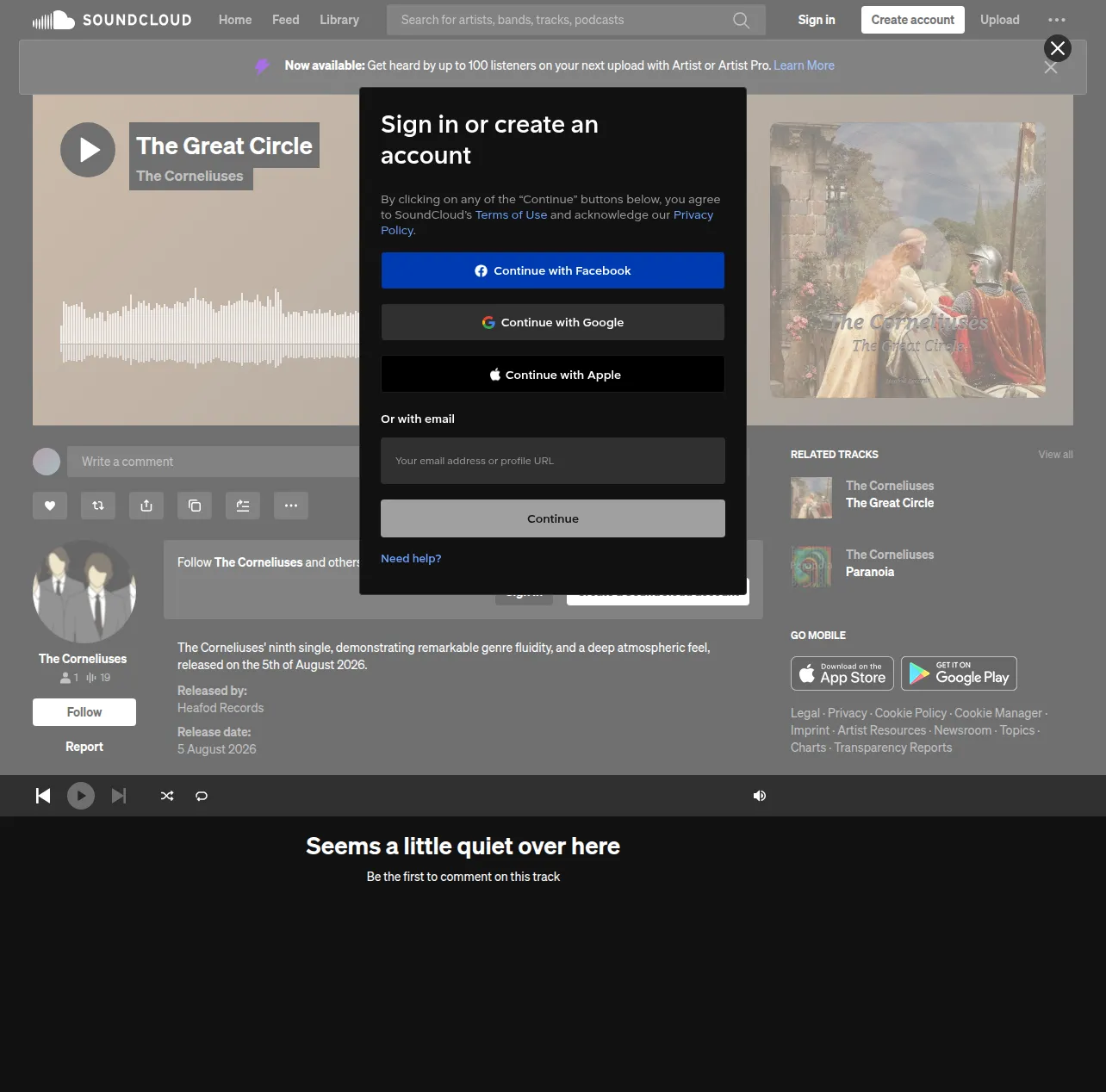Click the Get it on Google Play badge
This screenshot has height=1092, width=1106.
pyautogui.click(x=960, y=673)
